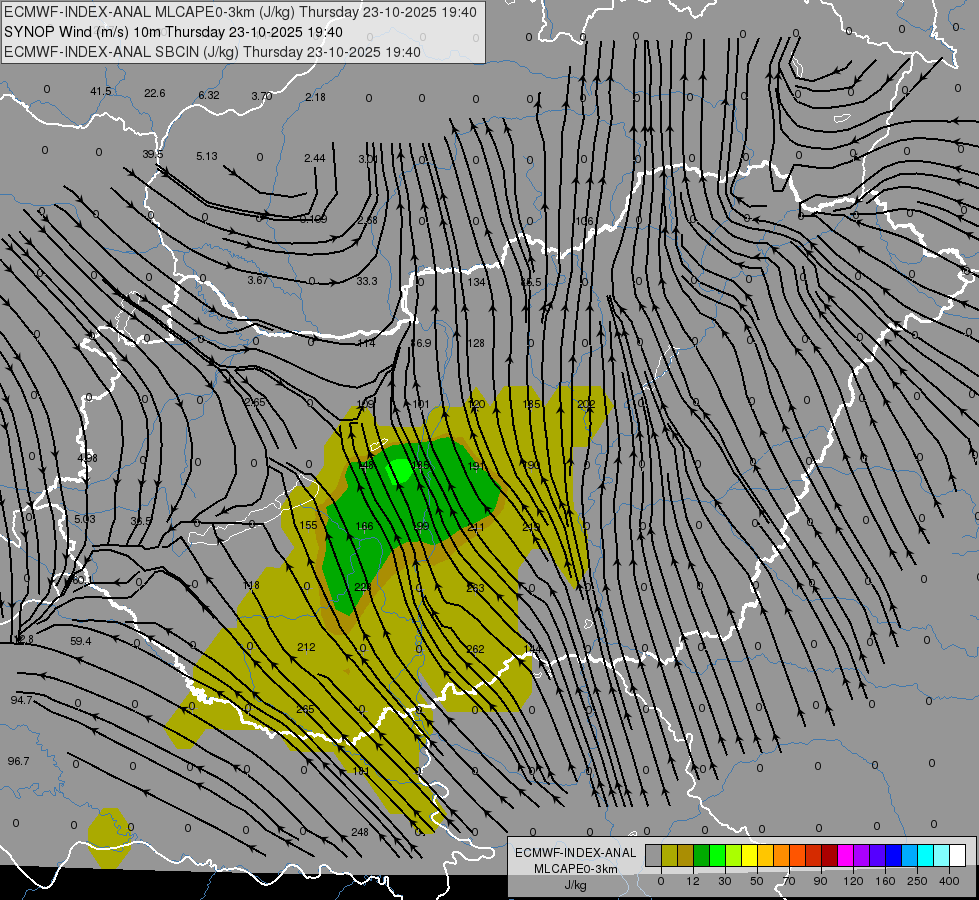Click the map value 166
979x900 pixels.
(x=364, y=527)
